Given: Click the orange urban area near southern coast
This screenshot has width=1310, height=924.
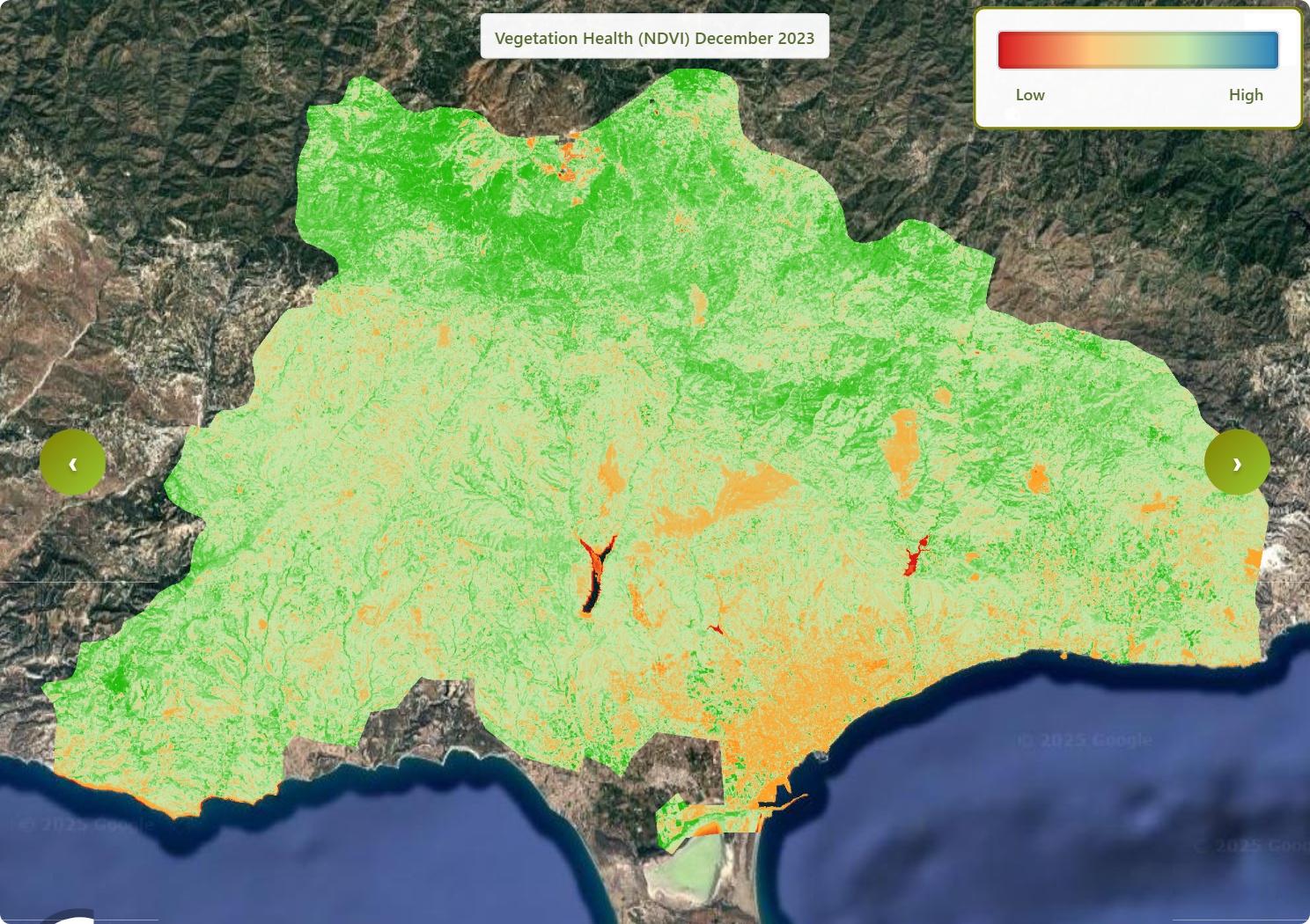Looking at the screenshot, I should tap(792, 704).
